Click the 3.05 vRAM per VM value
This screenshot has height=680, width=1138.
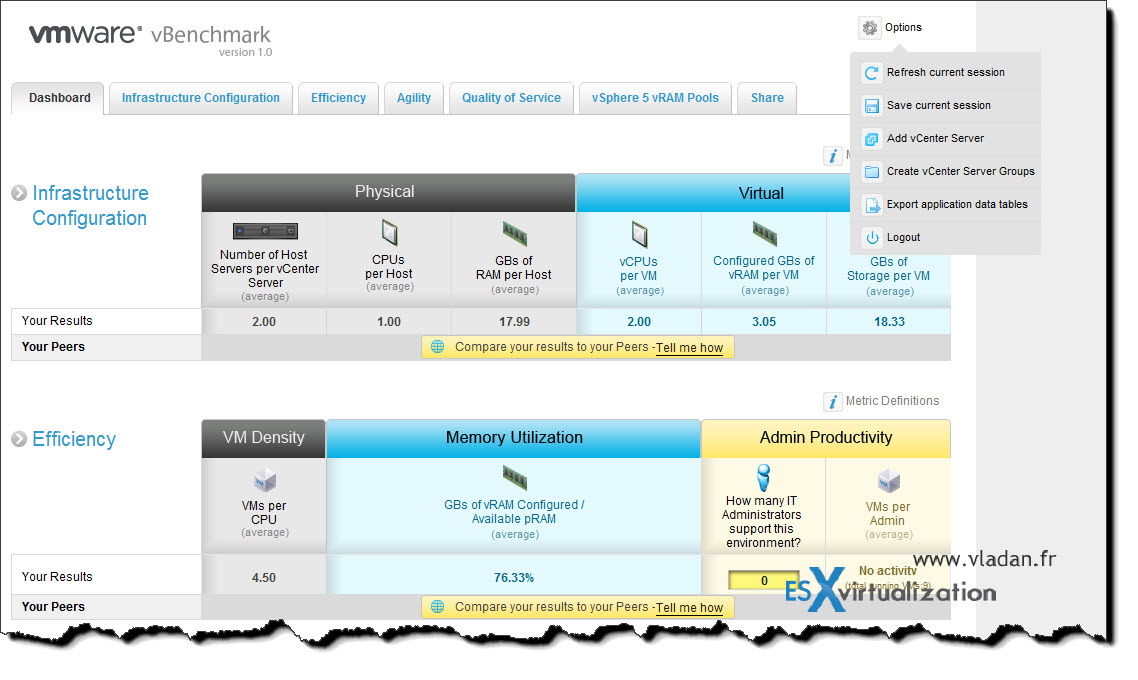(x=764, y=321)
